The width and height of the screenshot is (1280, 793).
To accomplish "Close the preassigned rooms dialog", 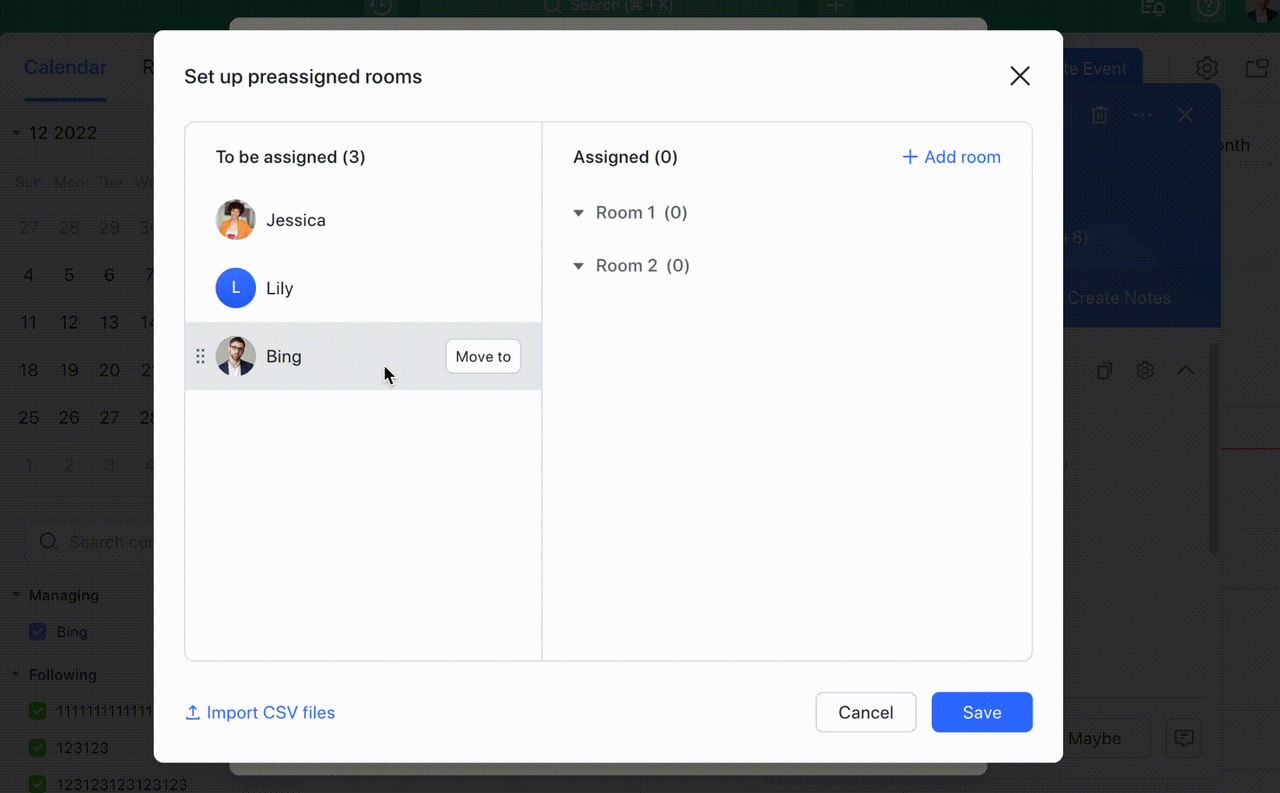I will point(1019,76).
